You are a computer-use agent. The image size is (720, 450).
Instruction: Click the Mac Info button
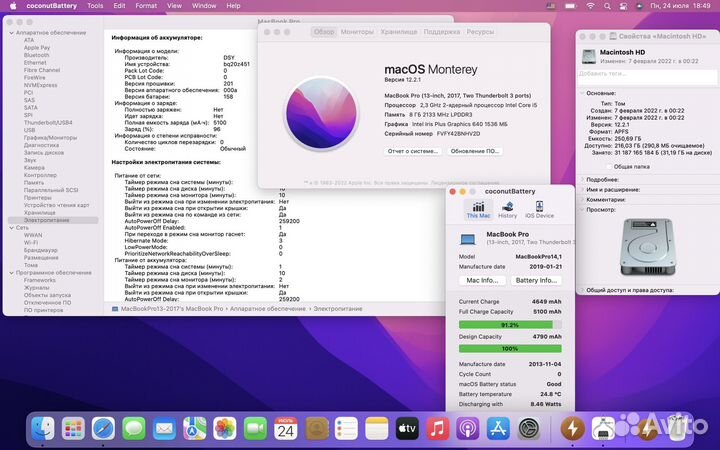(x=482, y=281)
